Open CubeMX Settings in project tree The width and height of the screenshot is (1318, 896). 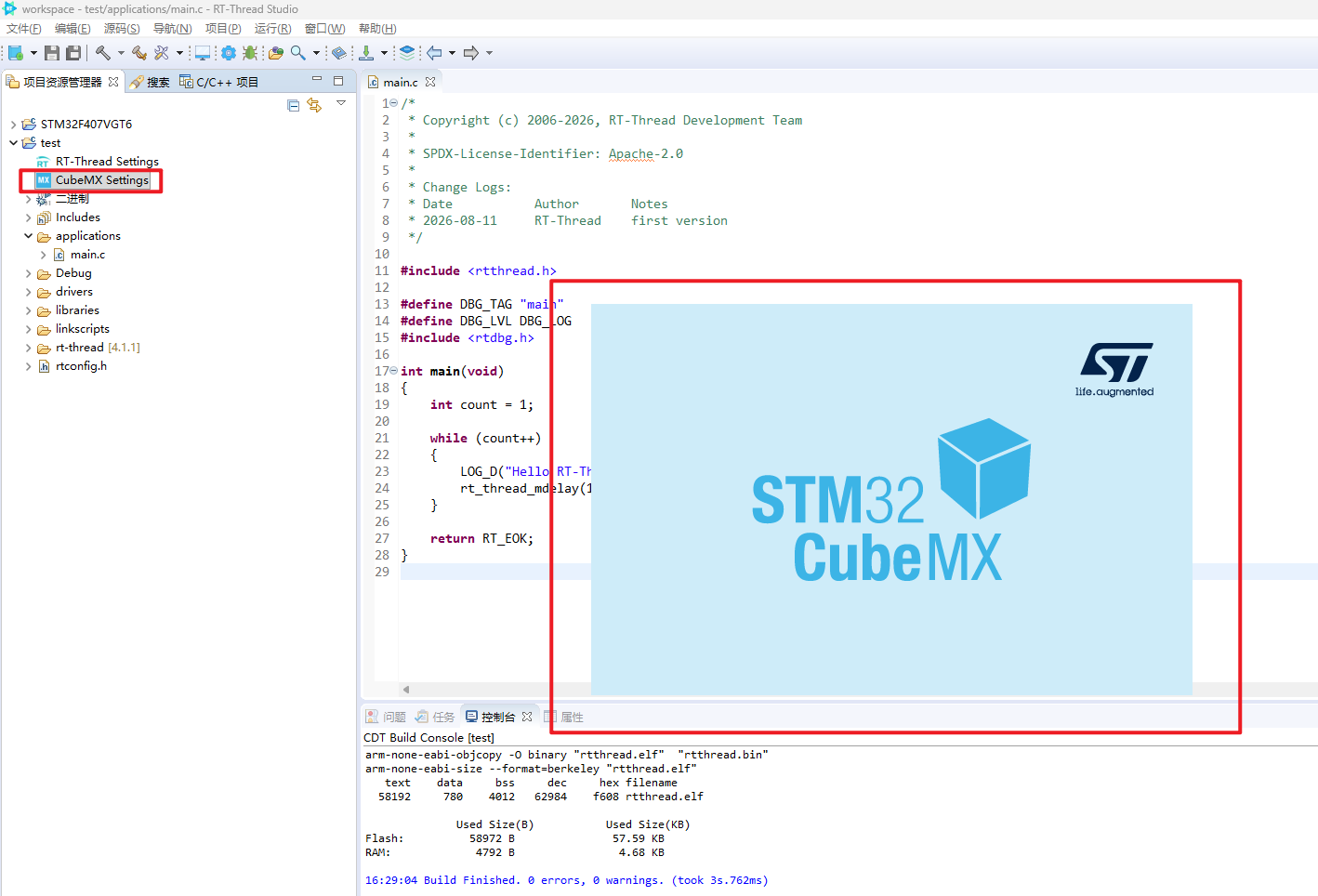101,180
